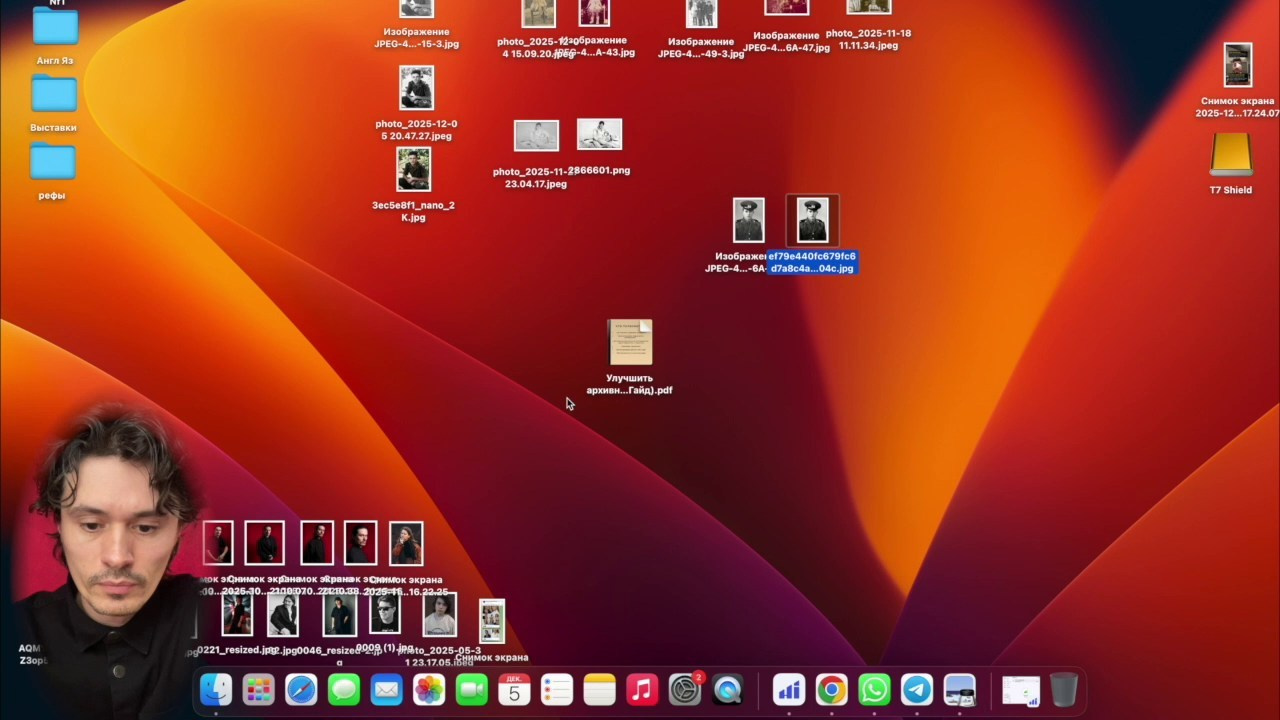Select the photo_2025-11-2 23.04.17.jpeg thumbnail
1280x720 pixels.
coord(536,136)
